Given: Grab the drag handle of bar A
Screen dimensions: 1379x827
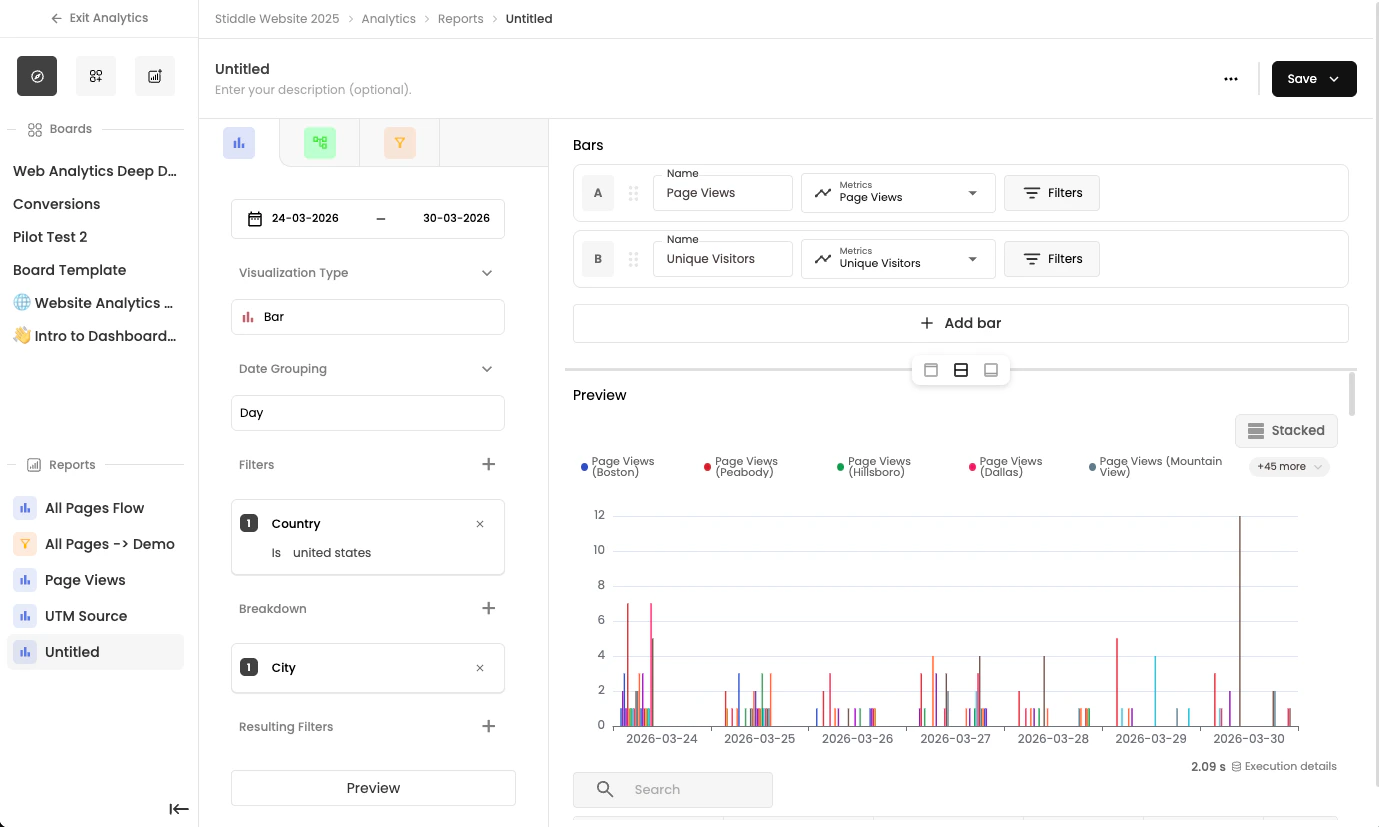Looking at the screenshot, I should 633,193.
